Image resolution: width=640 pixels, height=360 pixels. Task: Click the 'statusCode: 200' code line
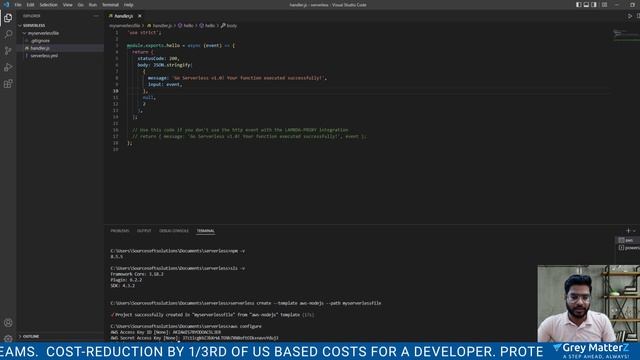158,58
